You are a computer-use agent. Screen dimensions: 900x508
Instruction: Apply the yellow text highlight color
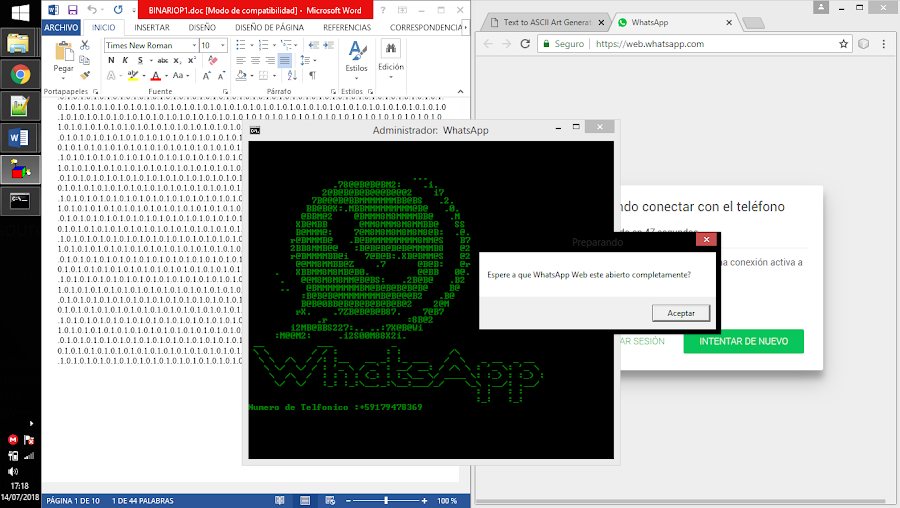[x=133, y=75]
